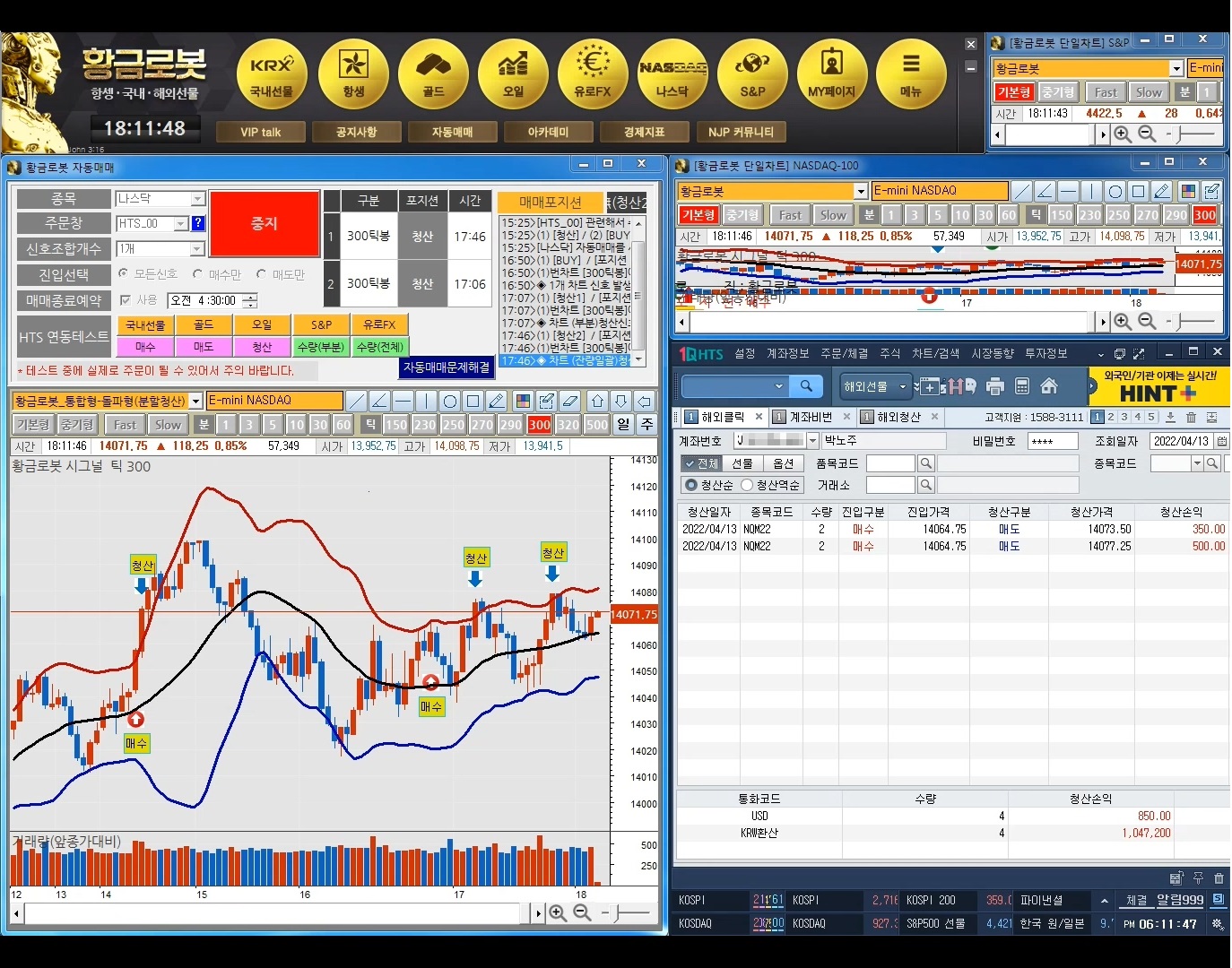Open 해외선물 dropdown in 1QHTS toolbar
This screenshot has height=968, width=1232.
tap(875, 386)
